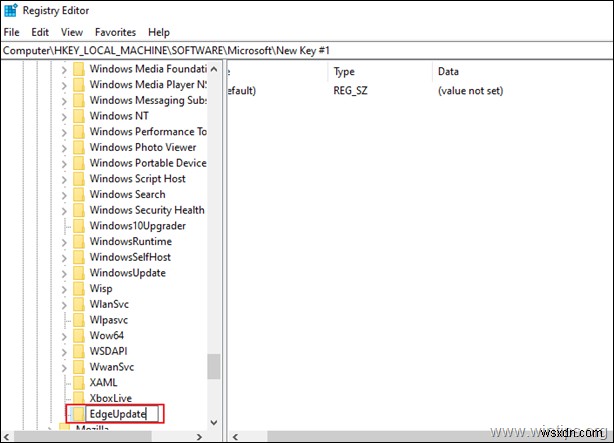Click the Windows NT folder icon
The height and width of the screenshot is (443, 614).
click(79, 116)
